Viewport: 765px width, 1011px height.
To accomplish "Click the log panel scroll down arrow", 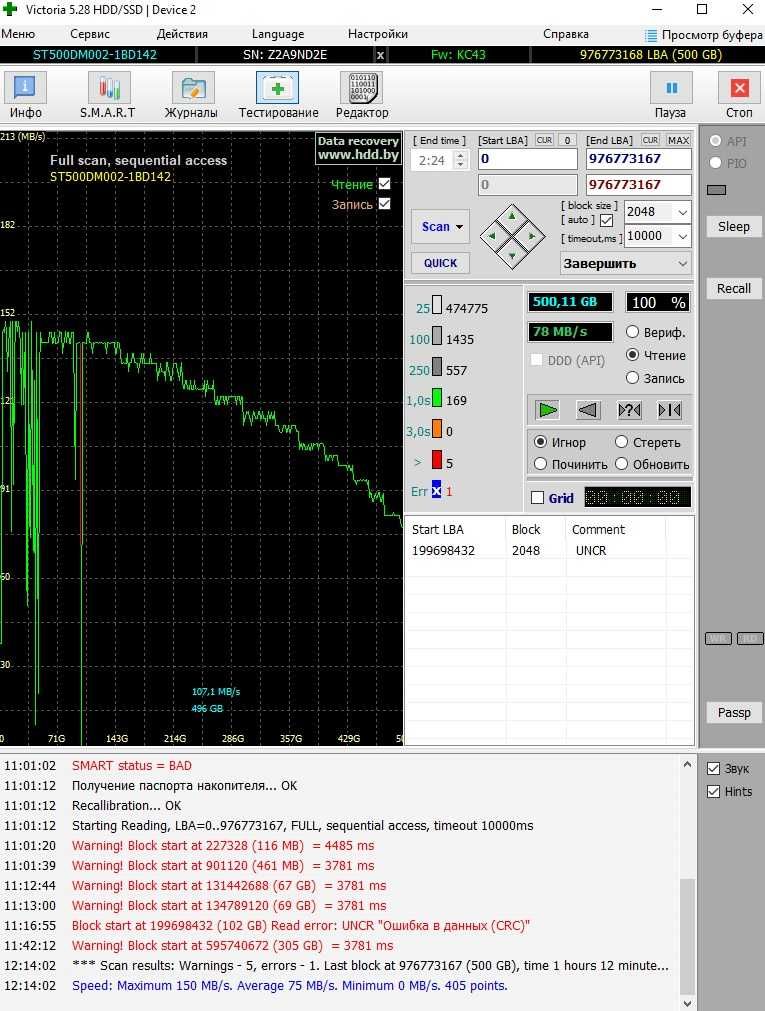I will 687,1003.
